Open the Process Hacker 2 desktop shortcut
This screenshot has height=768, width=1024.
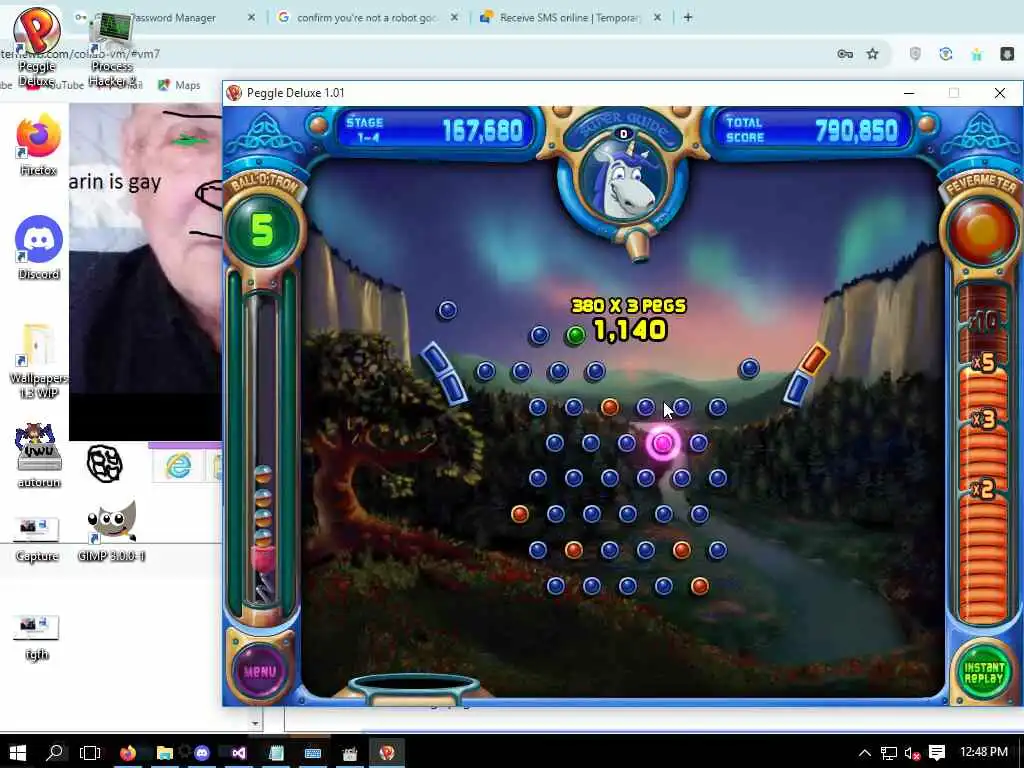(112, 50)
